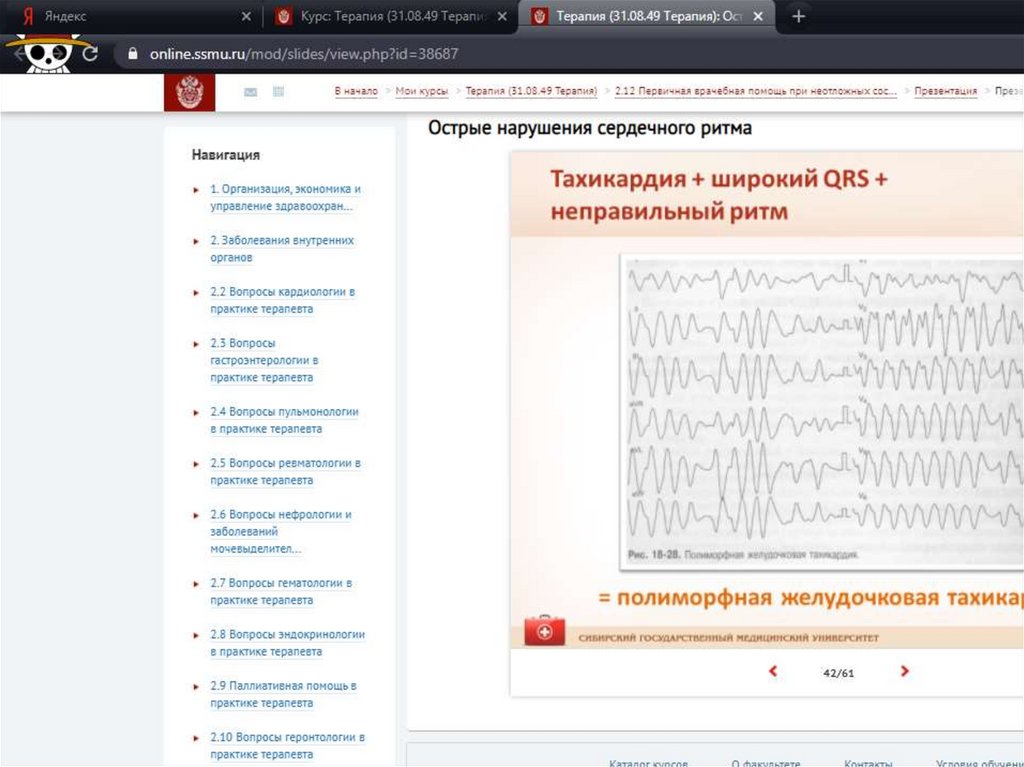Click heading Острые нарушения сердечного ритма
Image resolution: width=1024 pixels, height=767 pixels.
click(590, 128)
